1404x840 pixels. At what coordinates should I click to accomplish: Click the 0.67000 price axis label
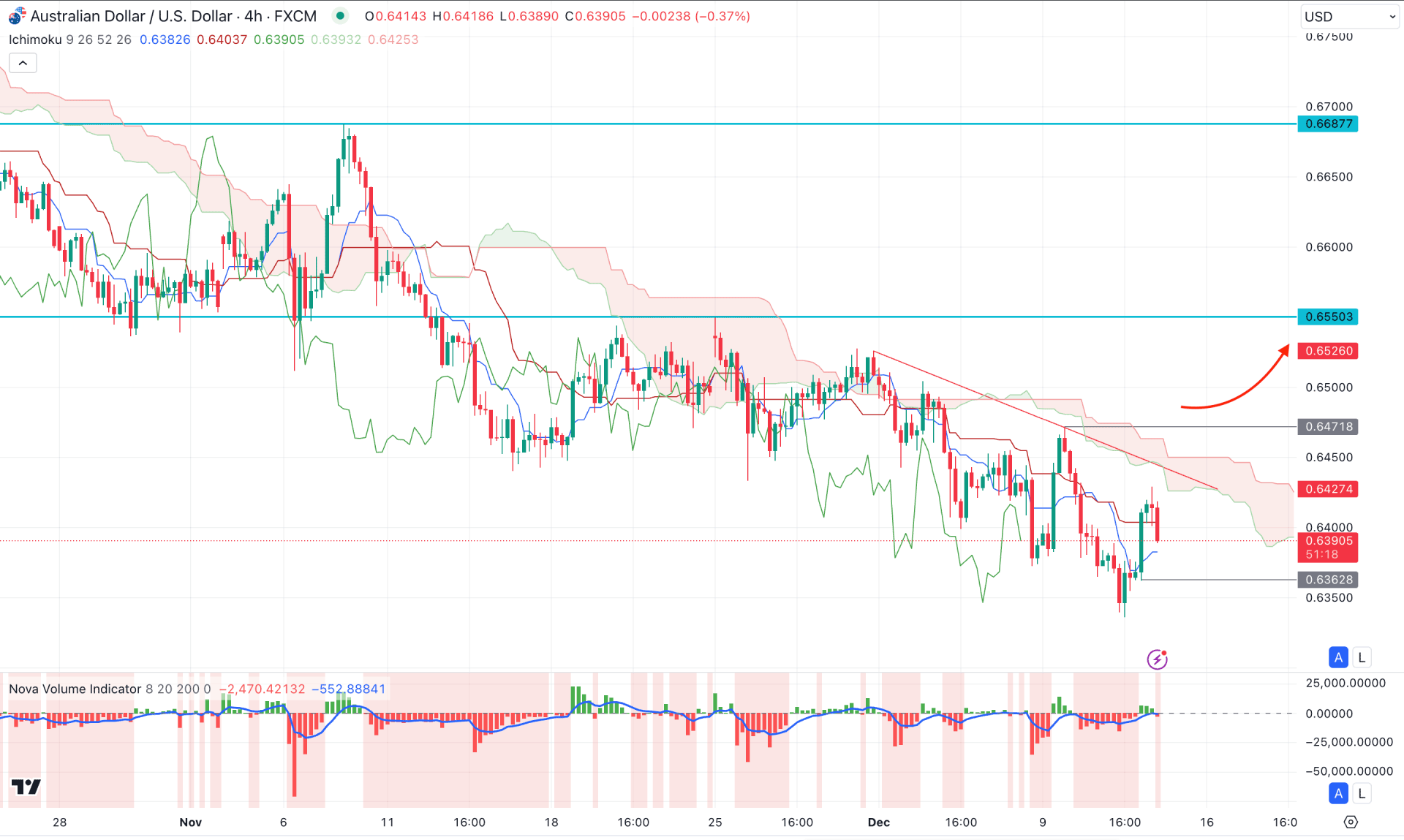(x=1329, y=107)
